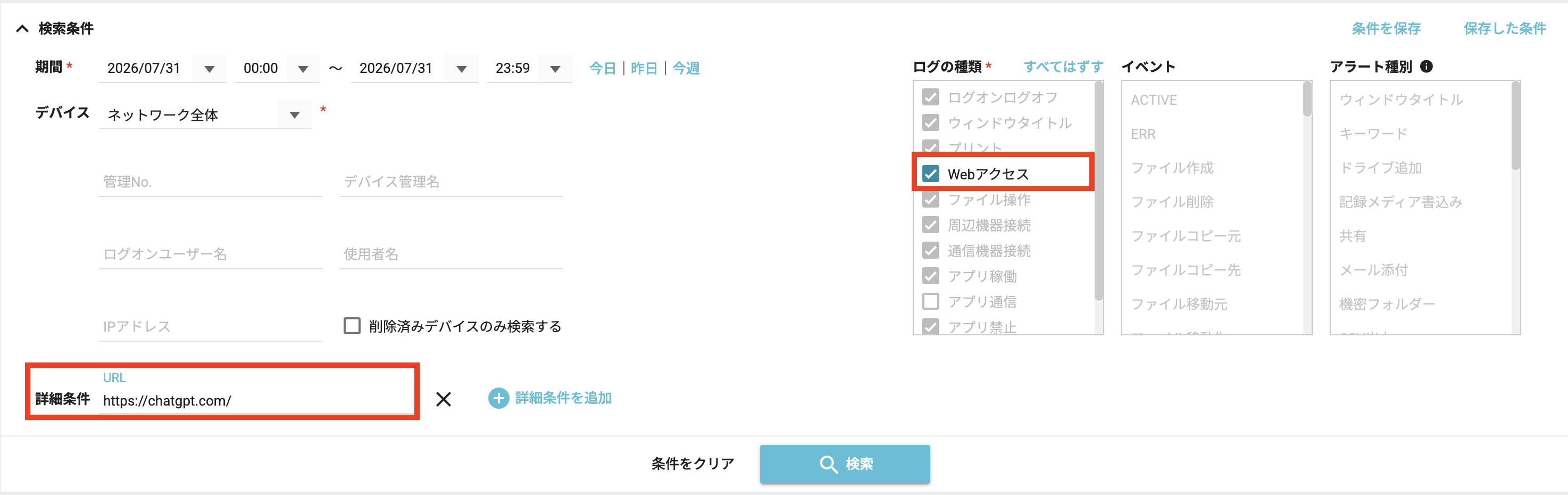The width and height of the screenshot is (1568, 495).
Task: Click the 条件を保存 link
Action: [x=1386, y=28]
